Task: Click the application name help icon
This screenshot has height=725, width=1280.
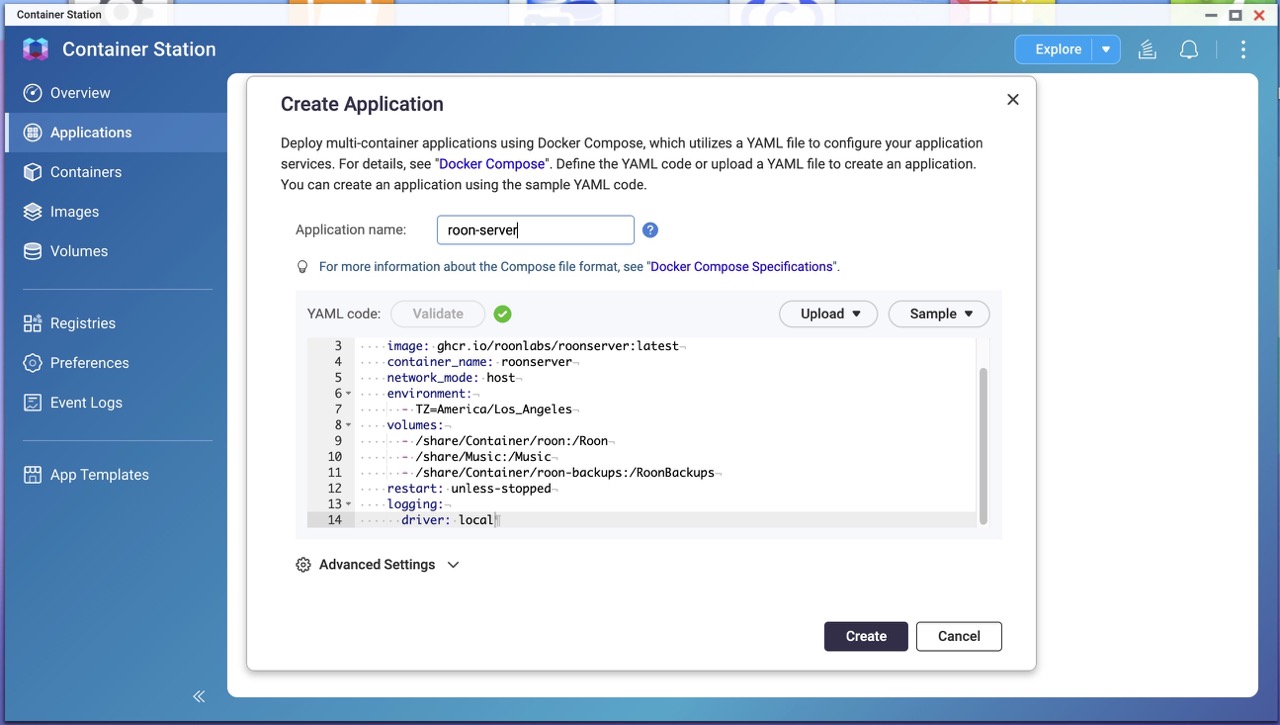Action: (650, 230)
